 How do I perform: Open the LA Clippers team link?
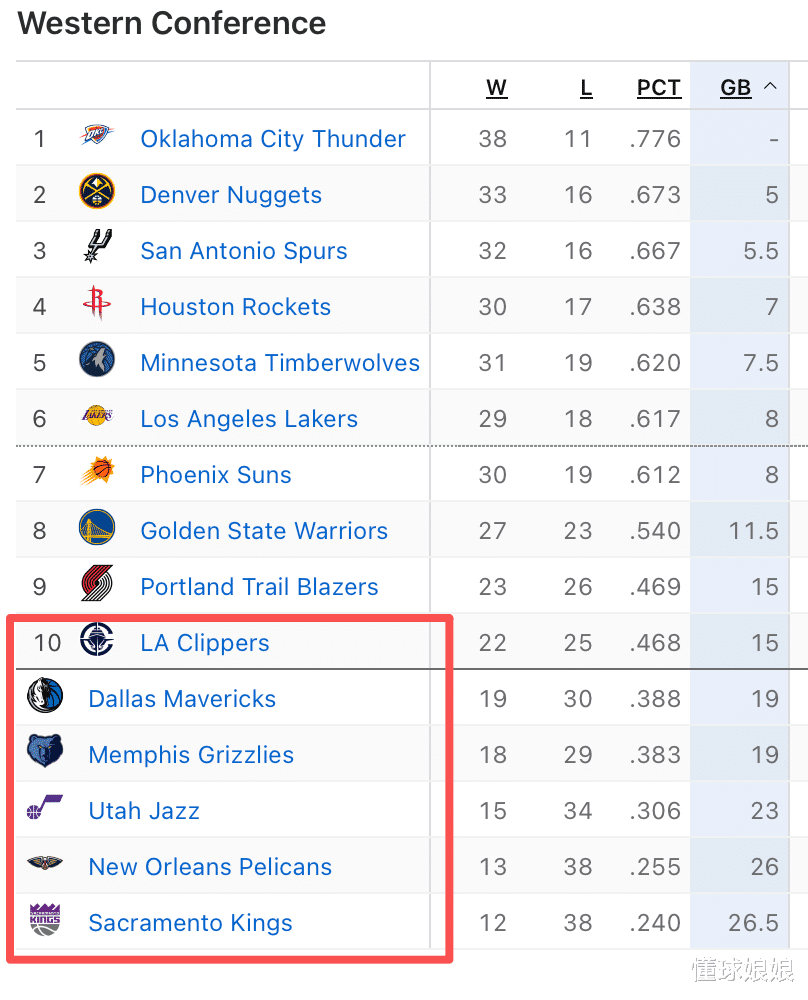(205, 643)
